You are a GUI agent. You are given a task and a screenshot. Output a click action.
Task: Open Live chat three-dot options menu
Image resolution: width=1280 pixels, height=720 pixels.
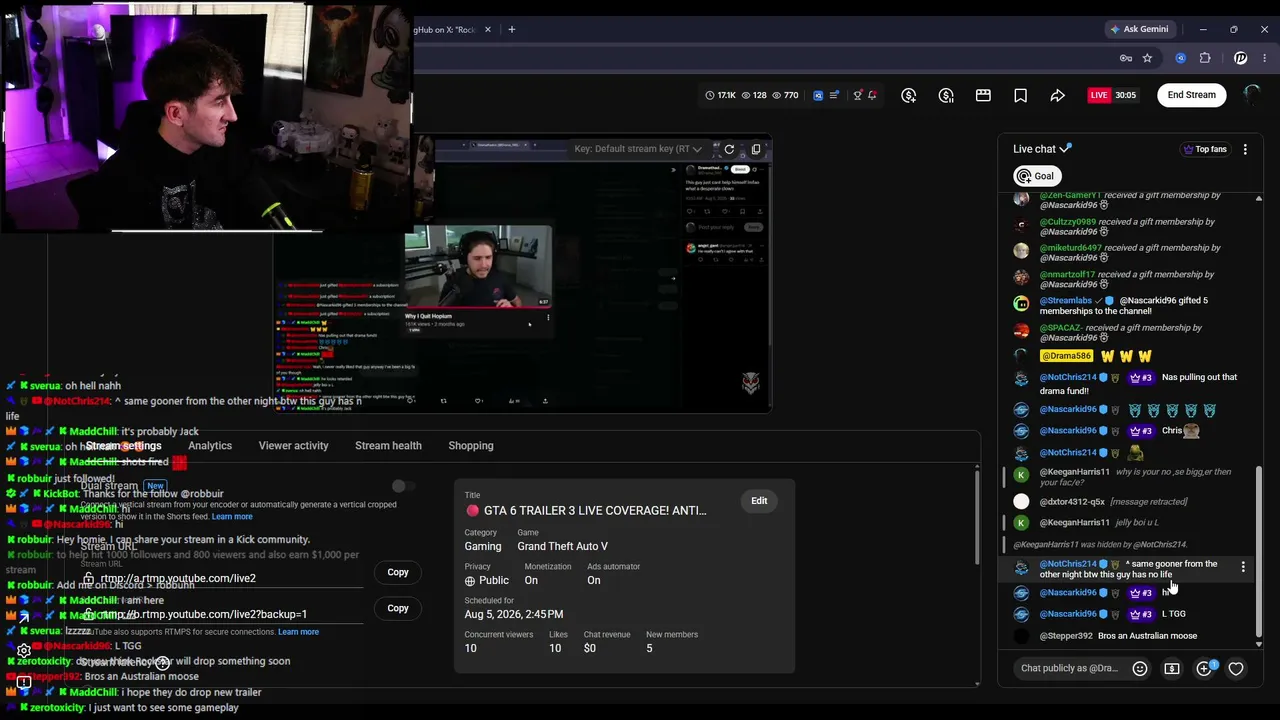(x=1245, y=149)
